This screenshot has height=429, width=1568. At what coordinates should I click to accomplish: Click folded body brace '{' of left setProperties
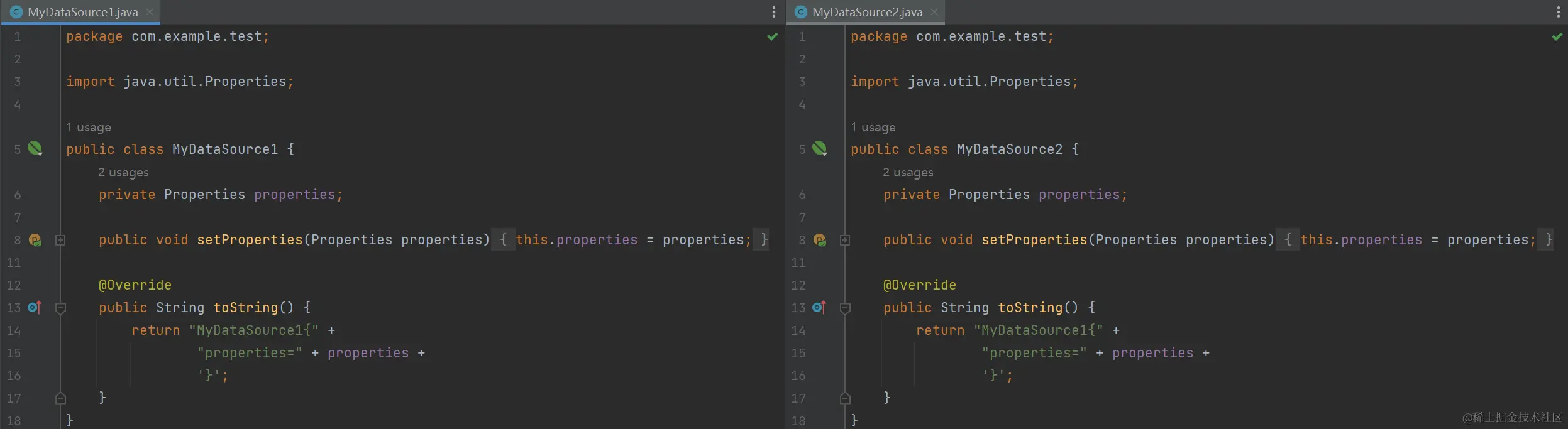coord(503,240)
